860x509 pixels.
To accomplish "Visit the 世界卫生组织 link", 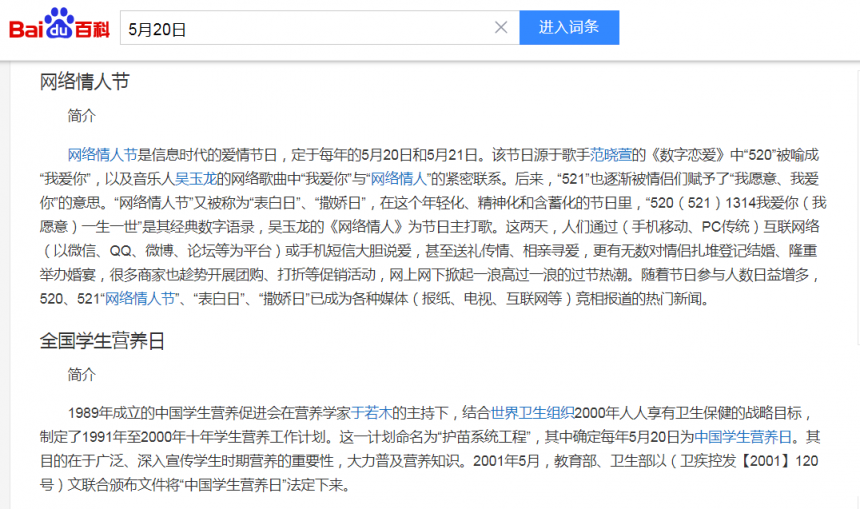I will click(532, 412).
